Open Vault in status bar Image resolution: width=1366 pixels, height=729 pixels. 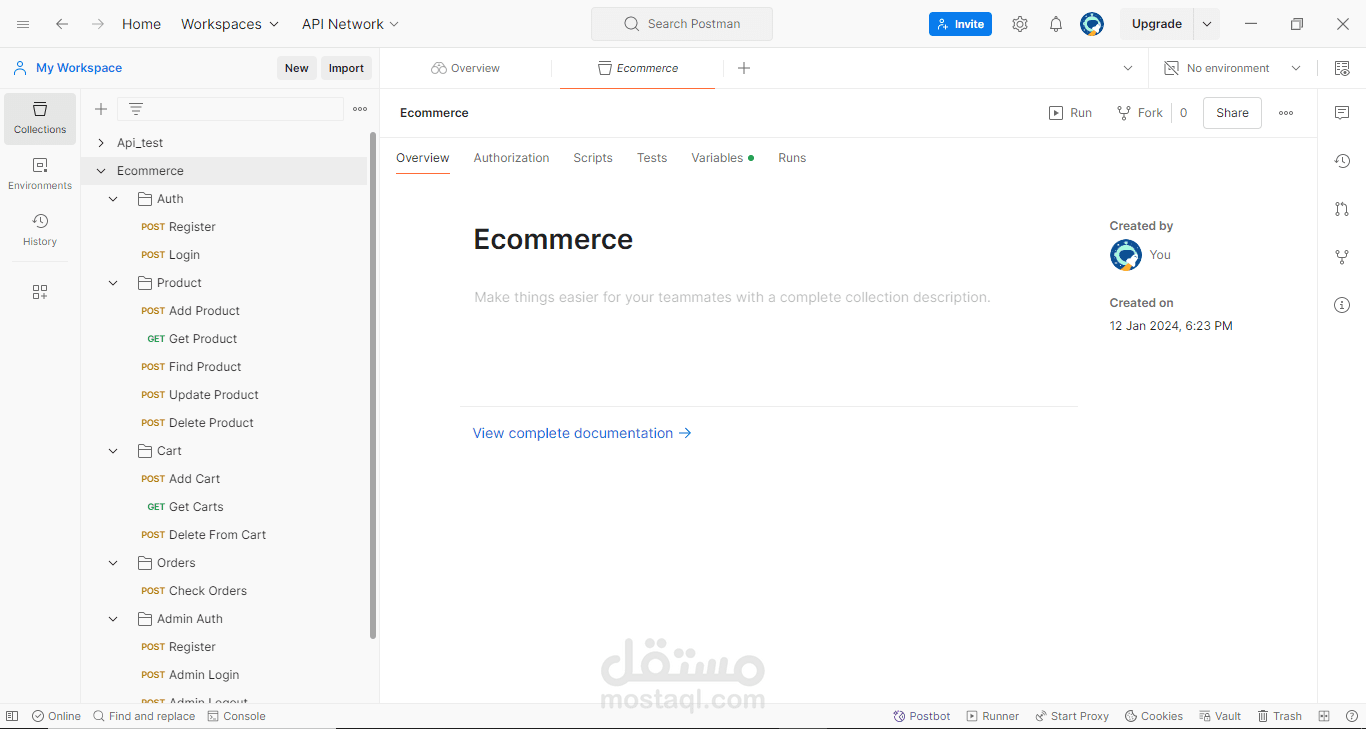tap(1219, 716)
